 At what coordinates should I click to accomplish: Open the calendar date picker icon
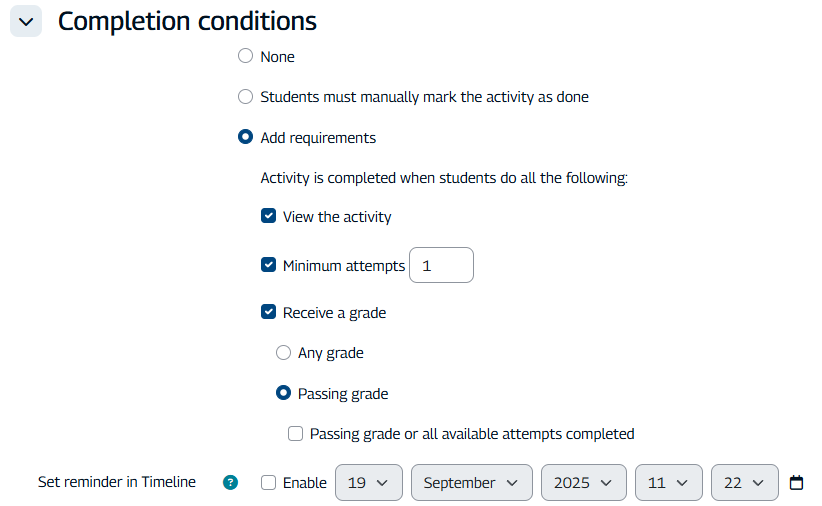[796, 483]
